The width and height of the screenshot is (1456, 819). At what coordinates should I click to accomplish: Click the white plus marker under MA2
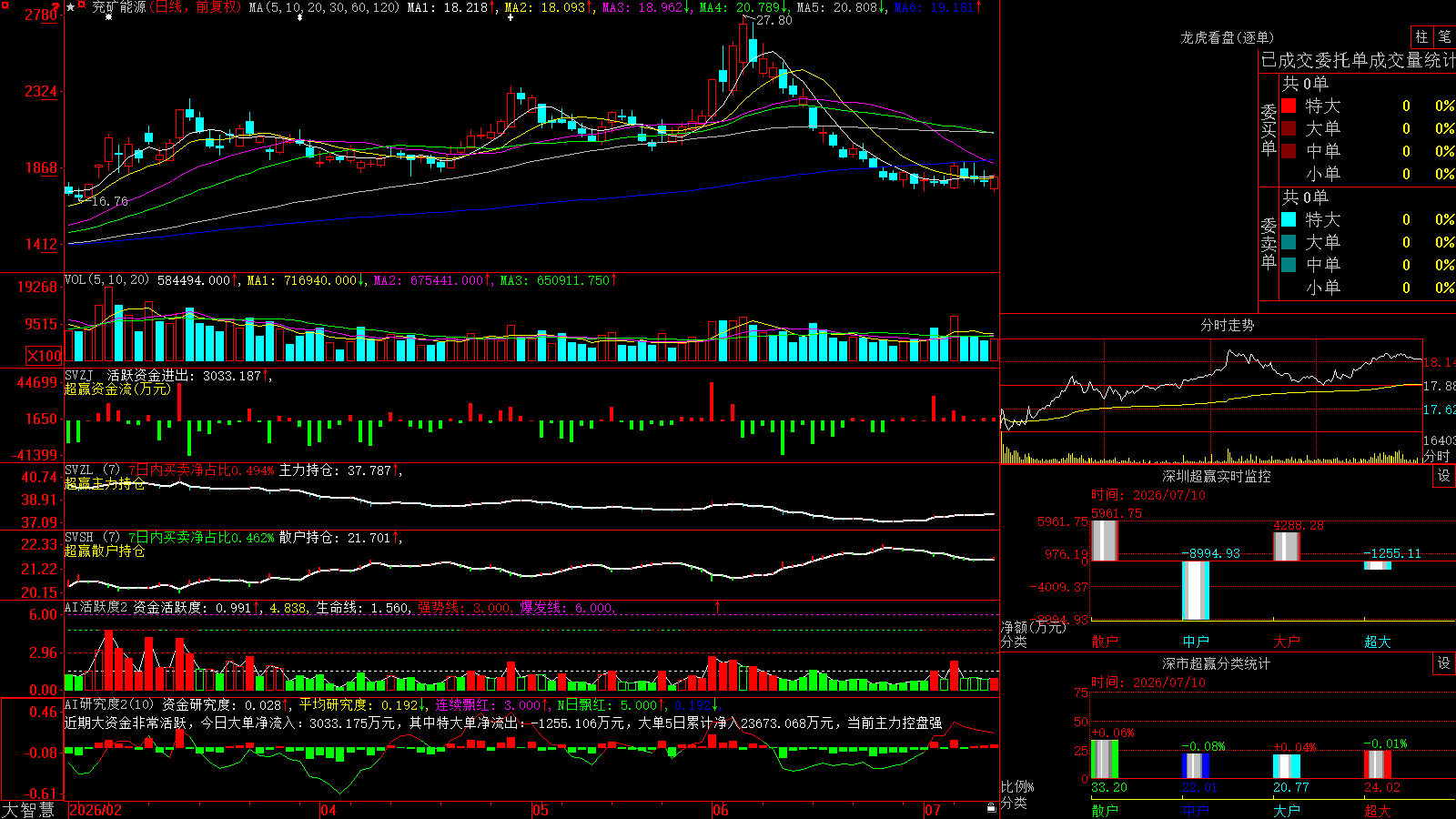(511, 17)
